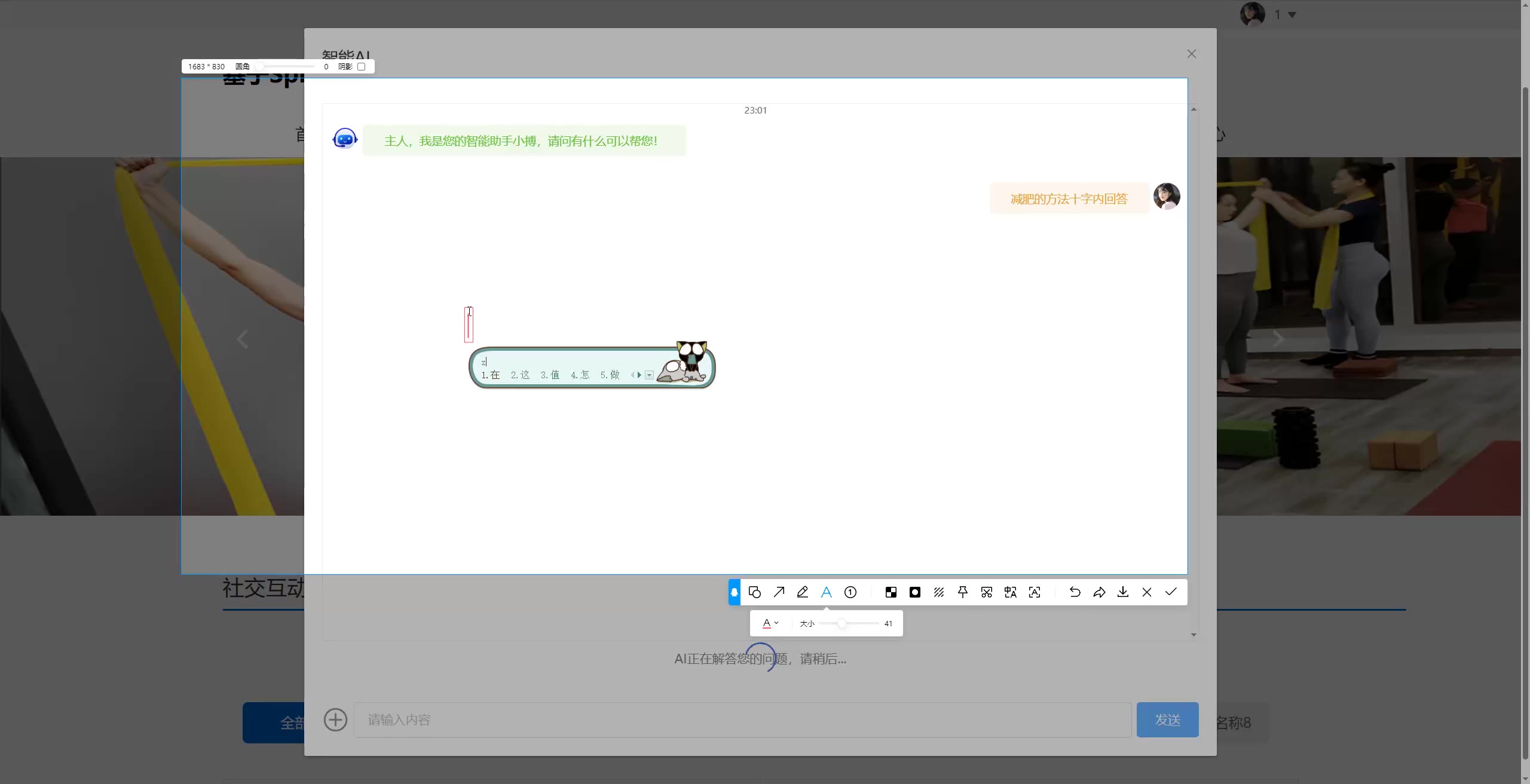Select the shape drawing tool
The image size is (1530, 784).
(x=754, y=592)
